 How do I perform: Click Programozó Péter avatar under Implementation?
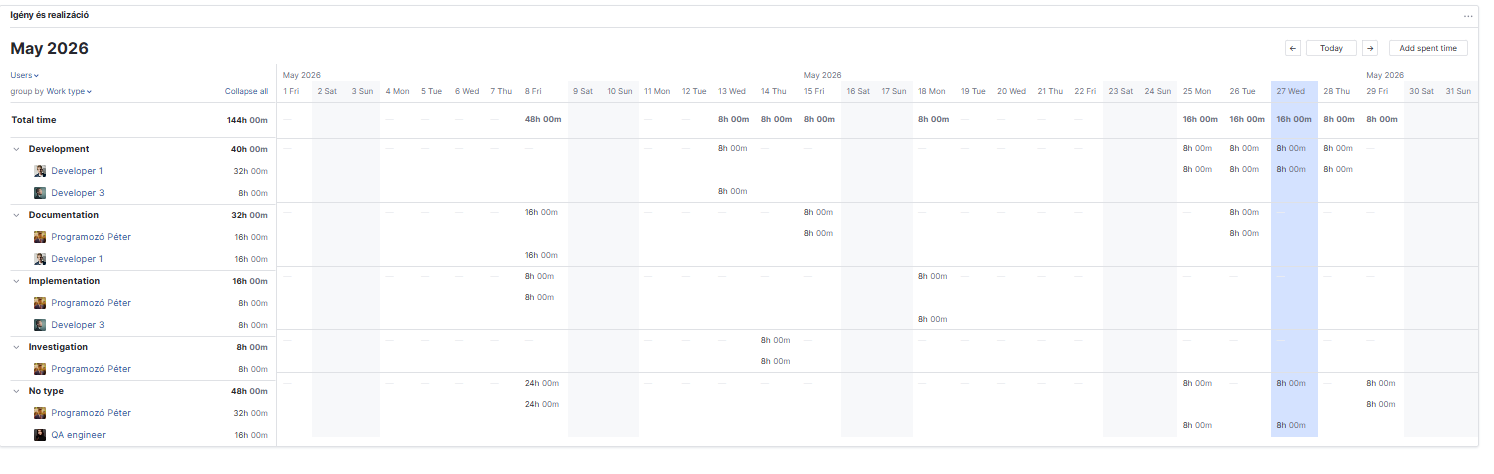tap(40, 303)
